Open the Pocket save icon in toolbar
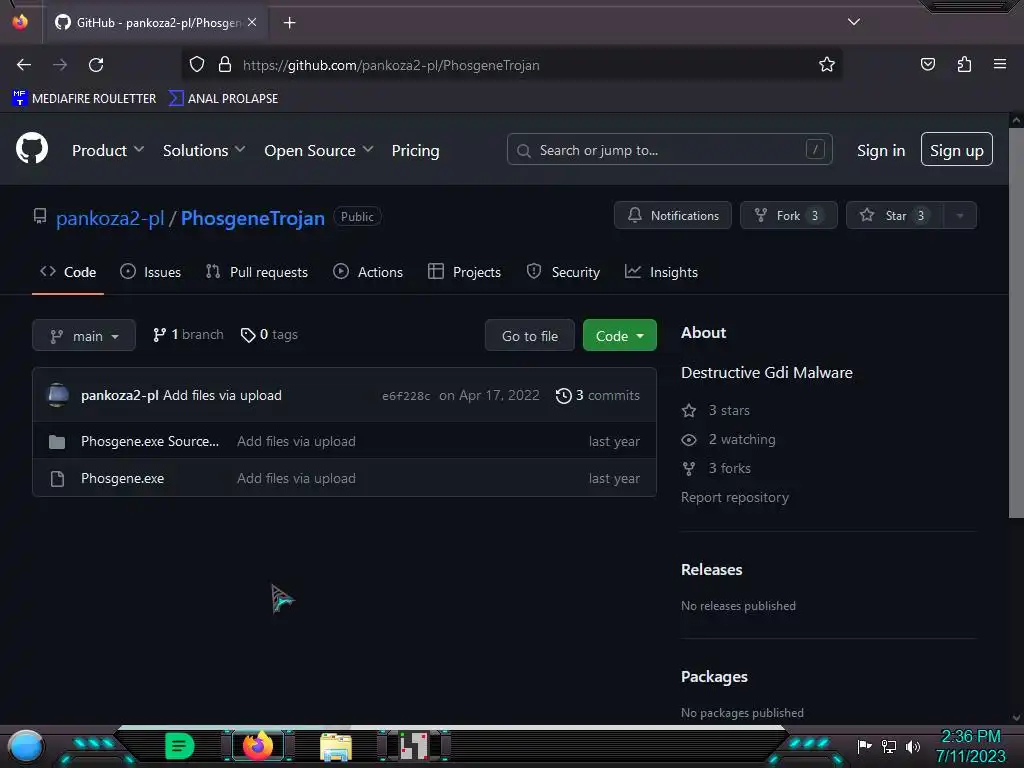This screenshot has width=1024, height=768. point(927,64)
